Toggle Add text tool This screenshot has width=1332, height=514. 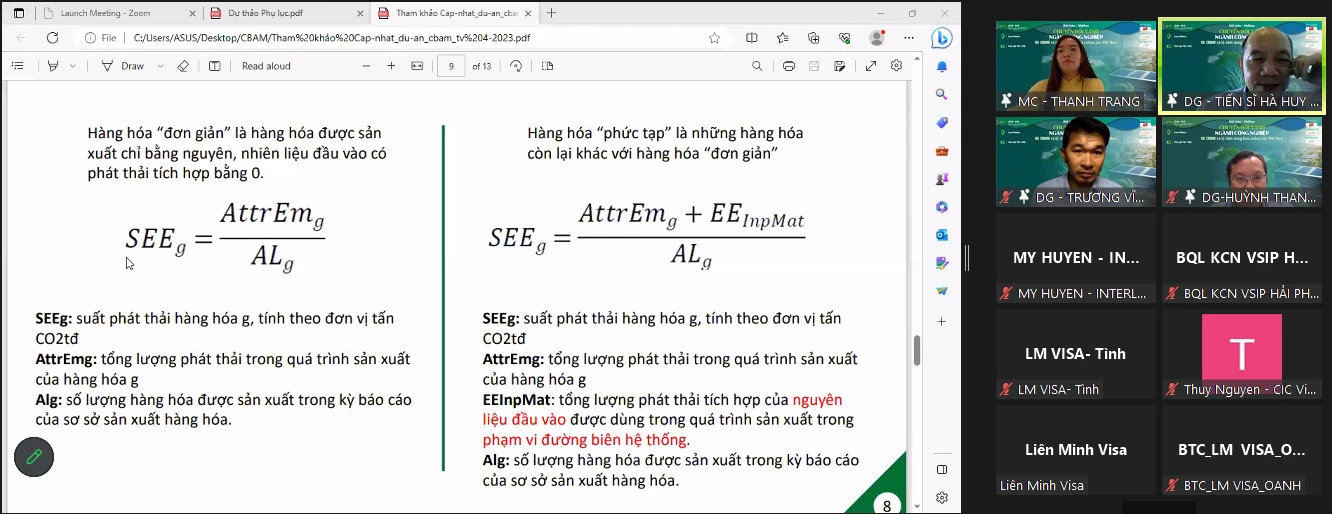click(x=214, y=66)
